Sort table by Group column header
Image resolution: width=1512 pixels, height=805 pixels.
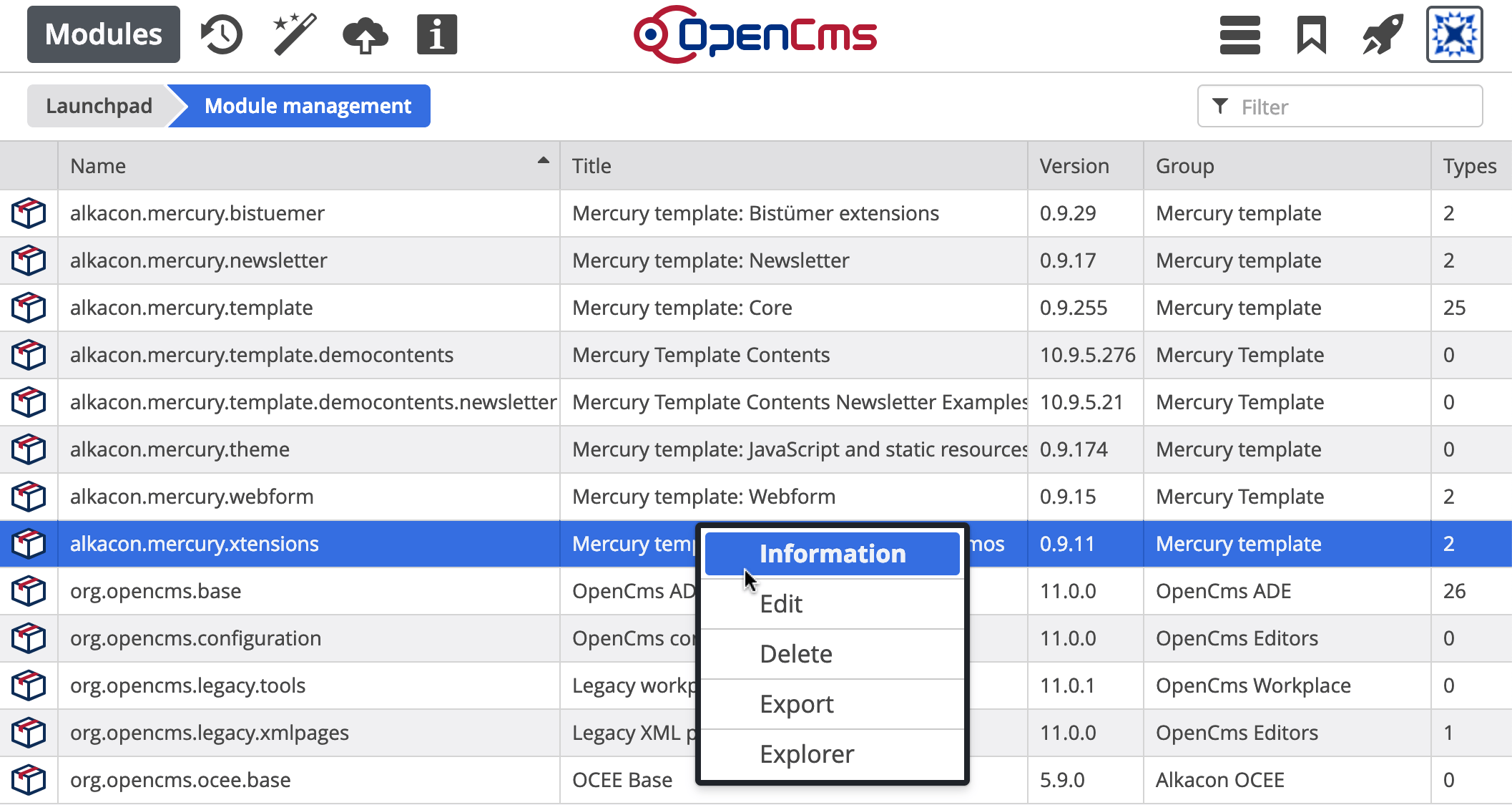tap(1184, 166)
